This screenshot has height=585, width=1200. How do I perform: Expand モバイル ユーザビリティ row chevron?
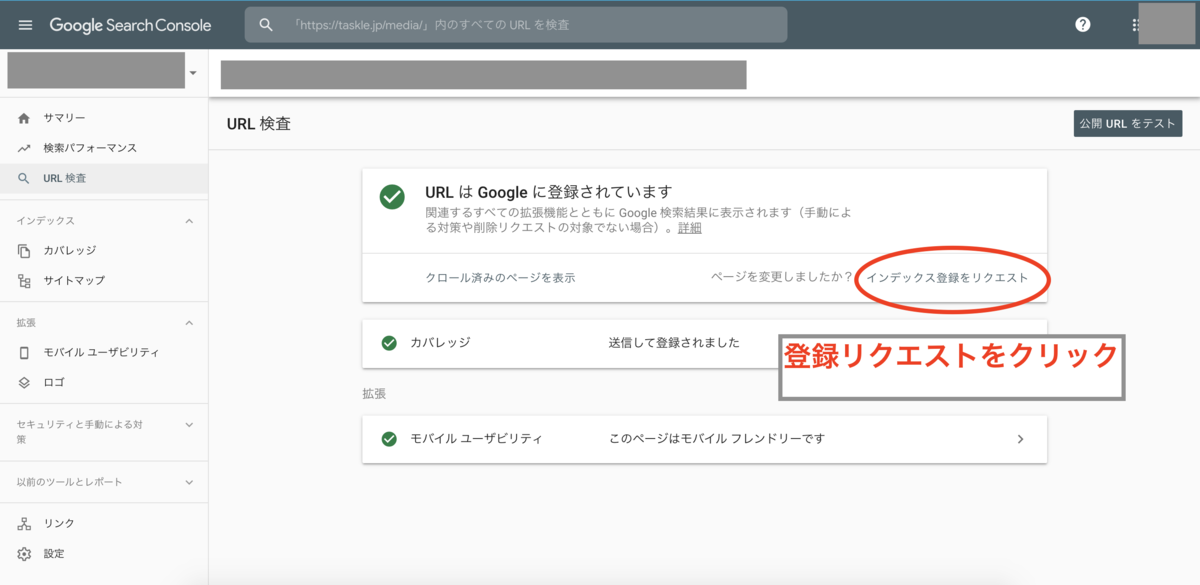tap(1020, 439)
